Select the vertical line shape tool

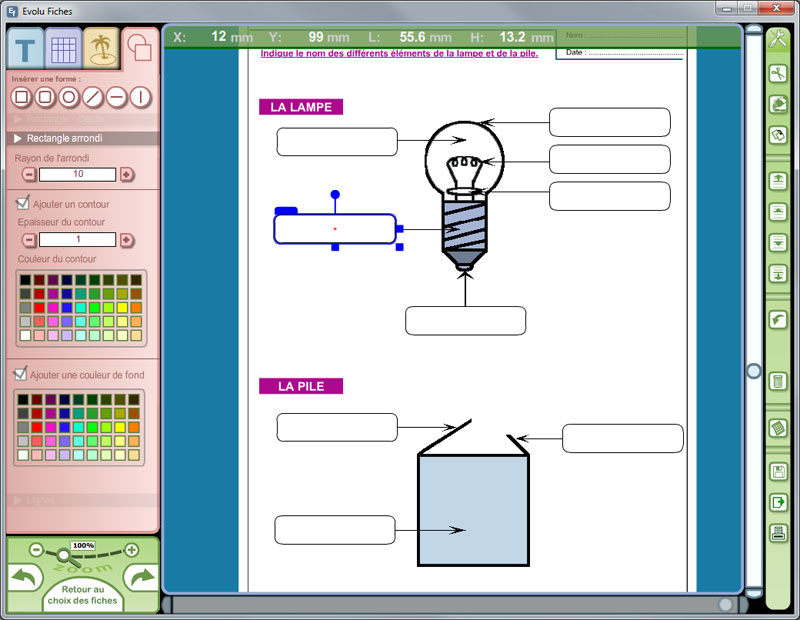click(140, 97)
